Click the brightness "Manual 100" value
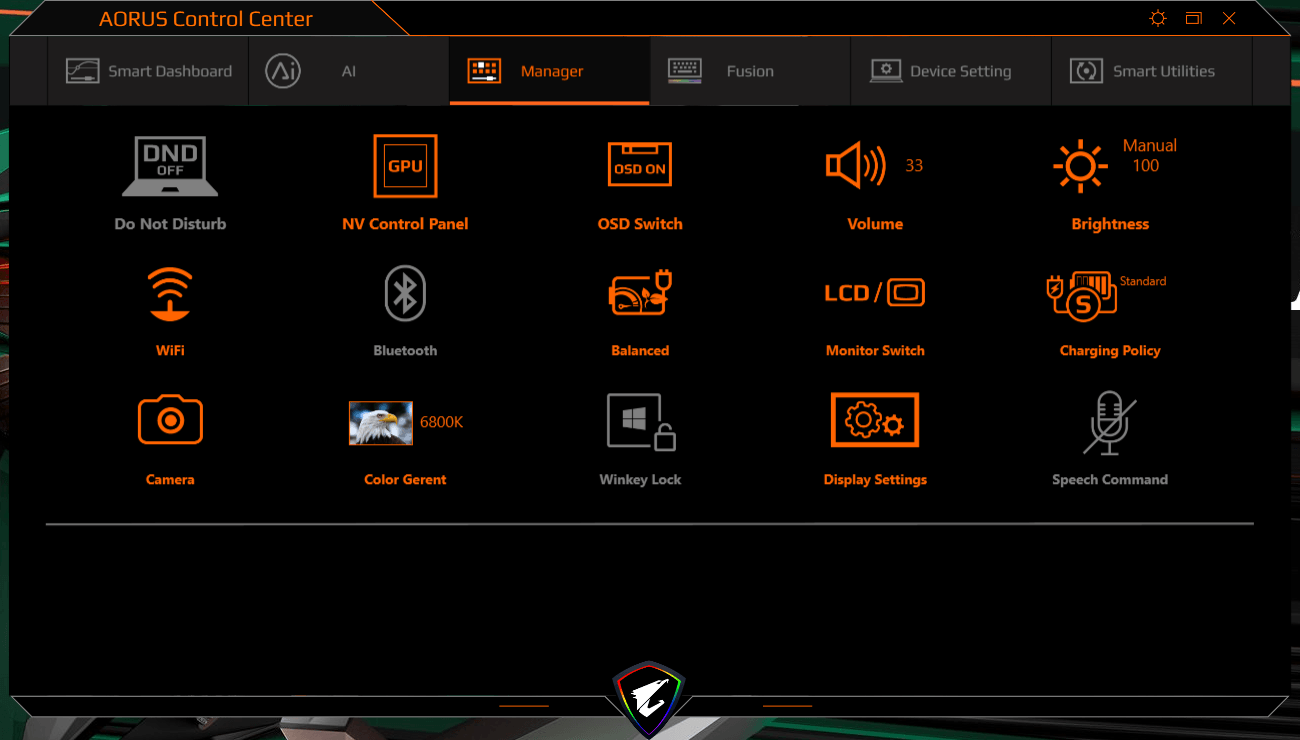 [1149, 155]
